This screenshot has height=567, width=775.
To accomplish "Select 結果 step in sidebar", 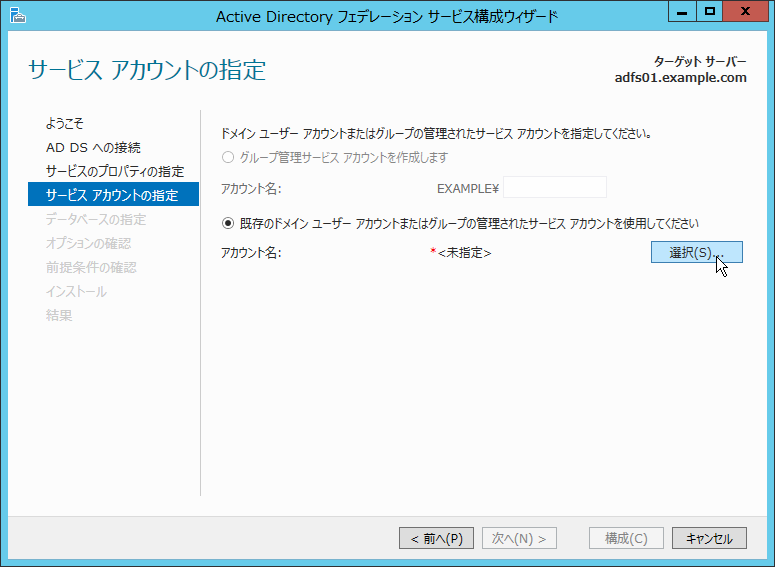I will tap(59, 315).
